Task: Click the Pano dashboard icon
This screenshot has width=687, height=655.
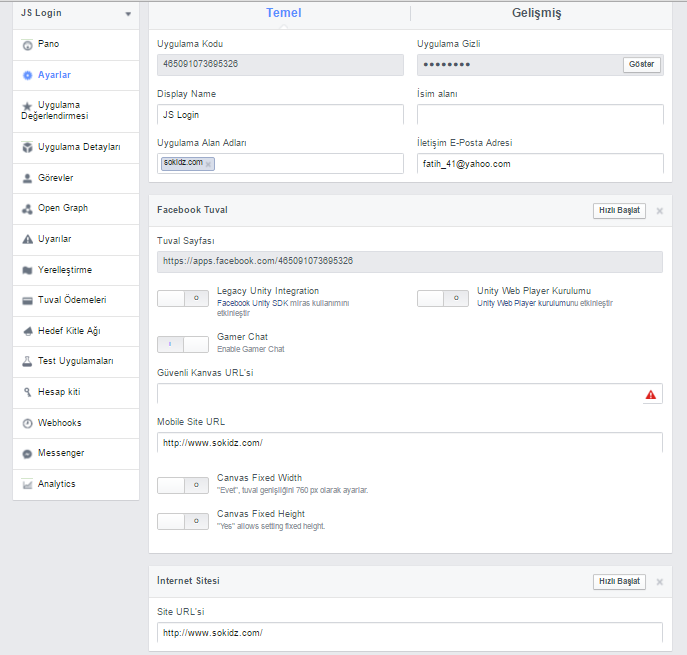Action: click(x=28, y=45)
